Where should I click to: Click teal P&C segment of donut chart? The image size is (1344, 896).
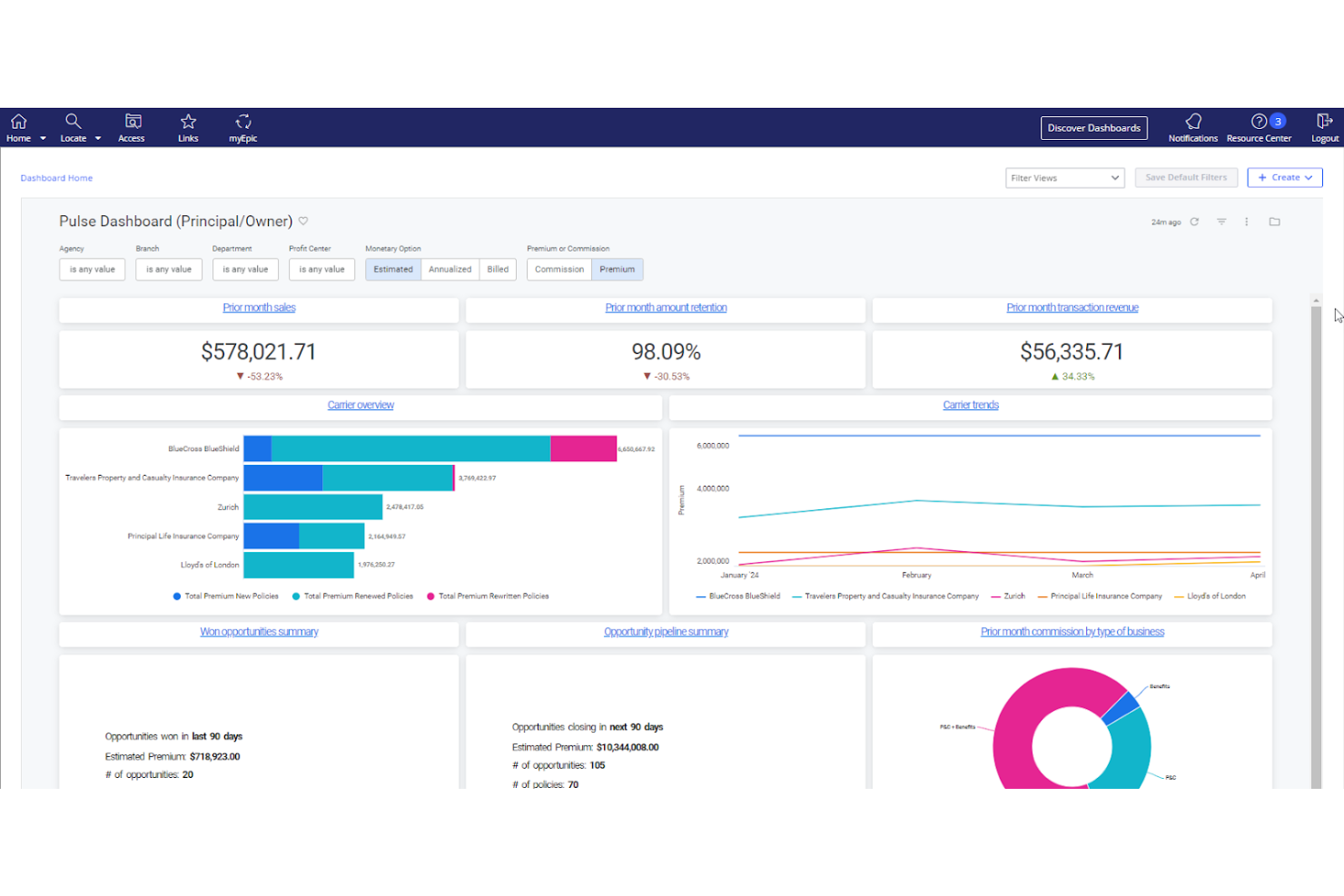point(1128,749)
